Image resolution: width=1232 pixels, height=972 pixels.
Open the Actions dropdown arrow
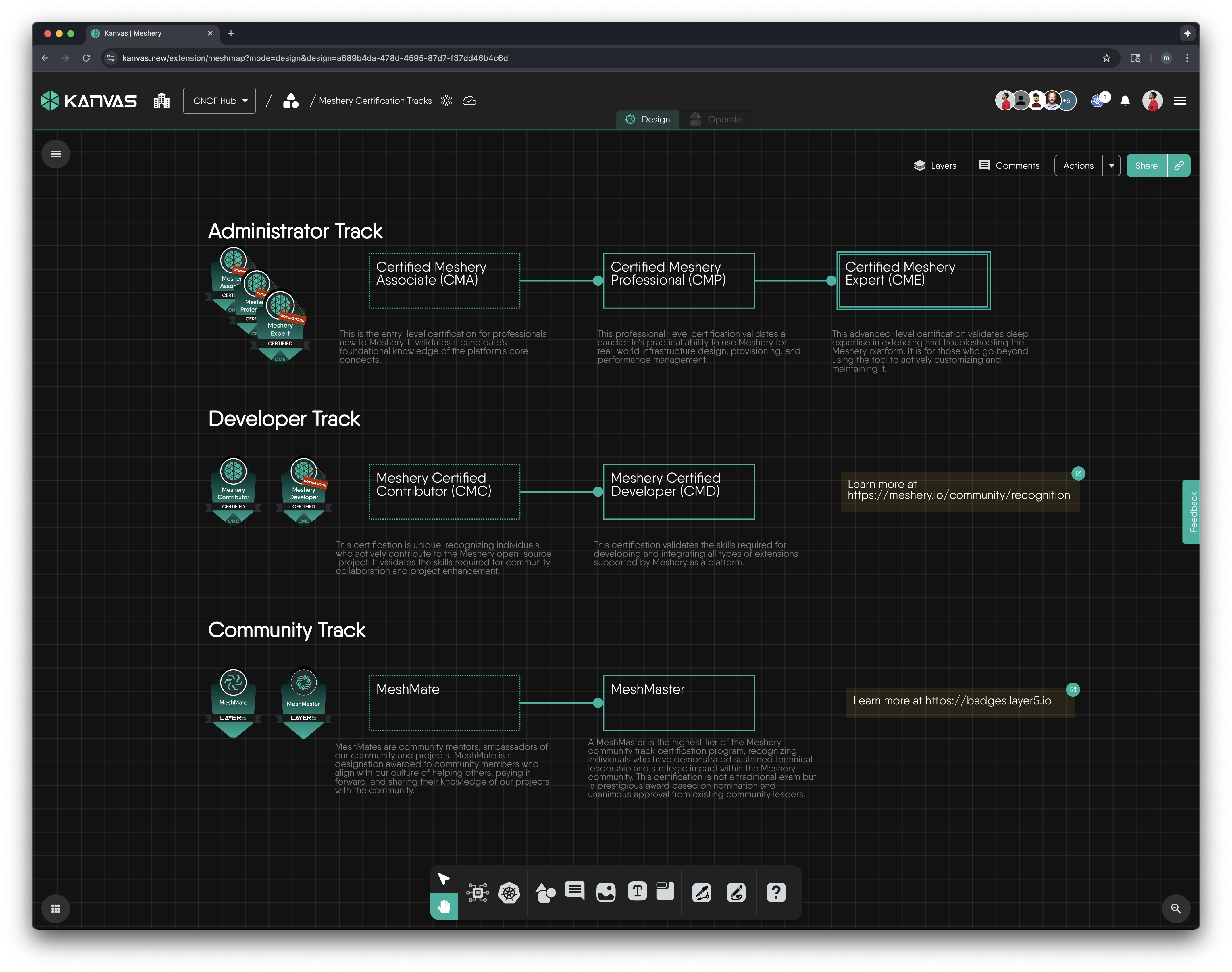[x=1111, y=166]
